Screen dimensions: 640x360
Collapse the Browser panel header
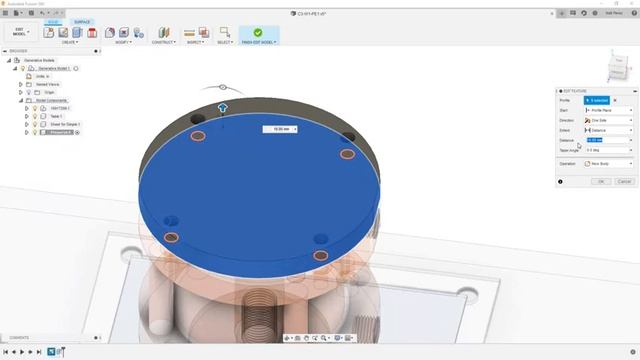tap(5, 51)
